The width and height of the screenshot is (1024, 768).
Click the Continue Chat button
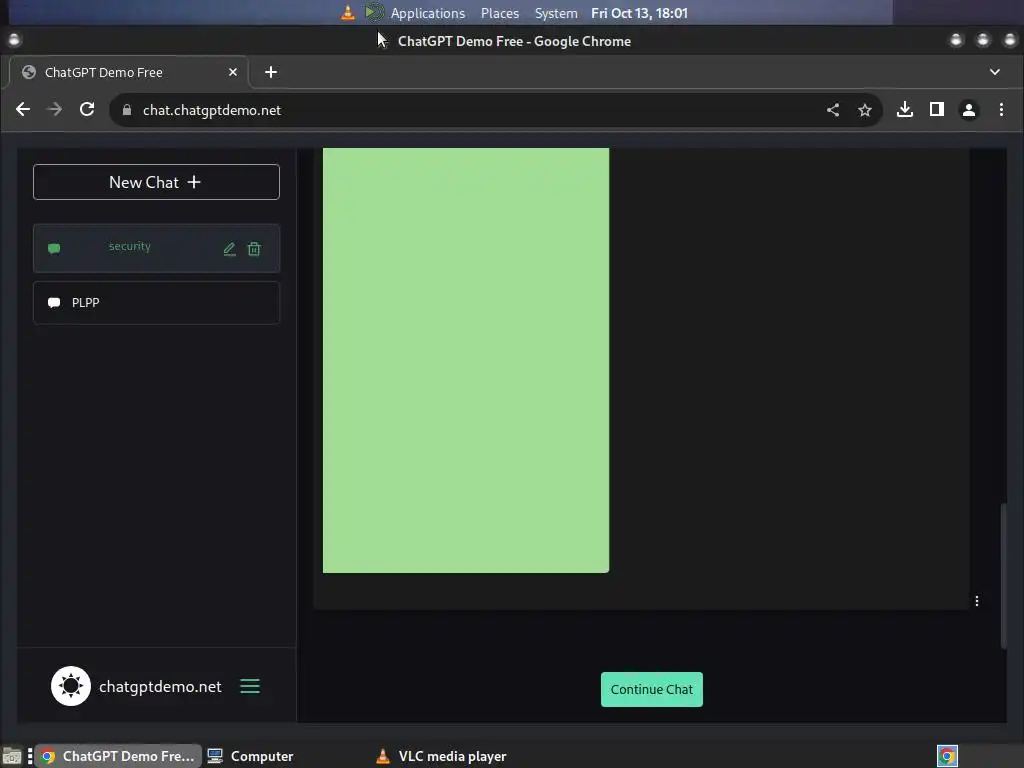[x=652, y=689]
